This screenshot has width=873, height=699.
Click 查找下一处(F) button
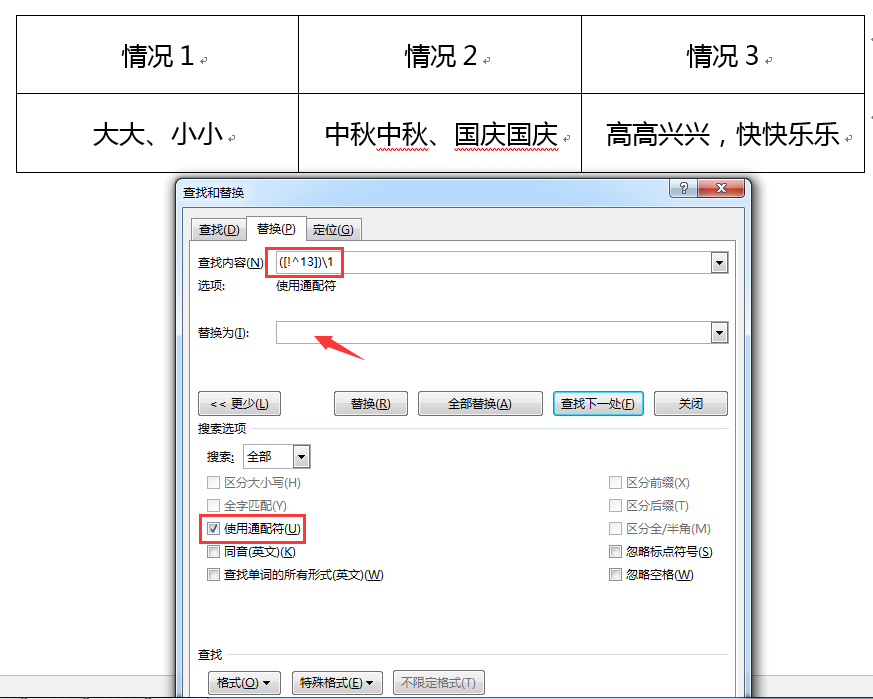point(598,403)
